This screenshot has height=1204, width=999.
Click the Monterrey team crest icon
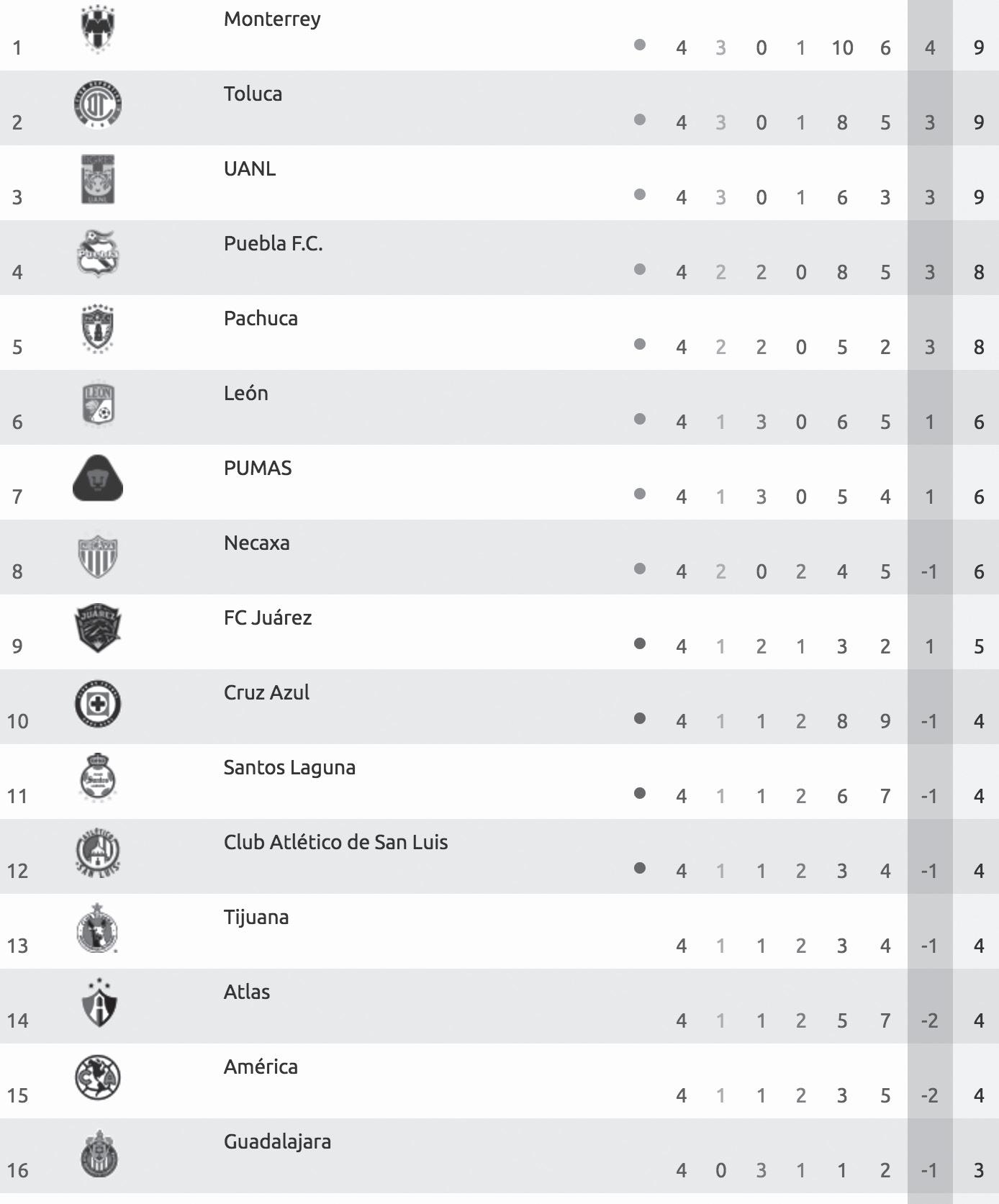98,30
